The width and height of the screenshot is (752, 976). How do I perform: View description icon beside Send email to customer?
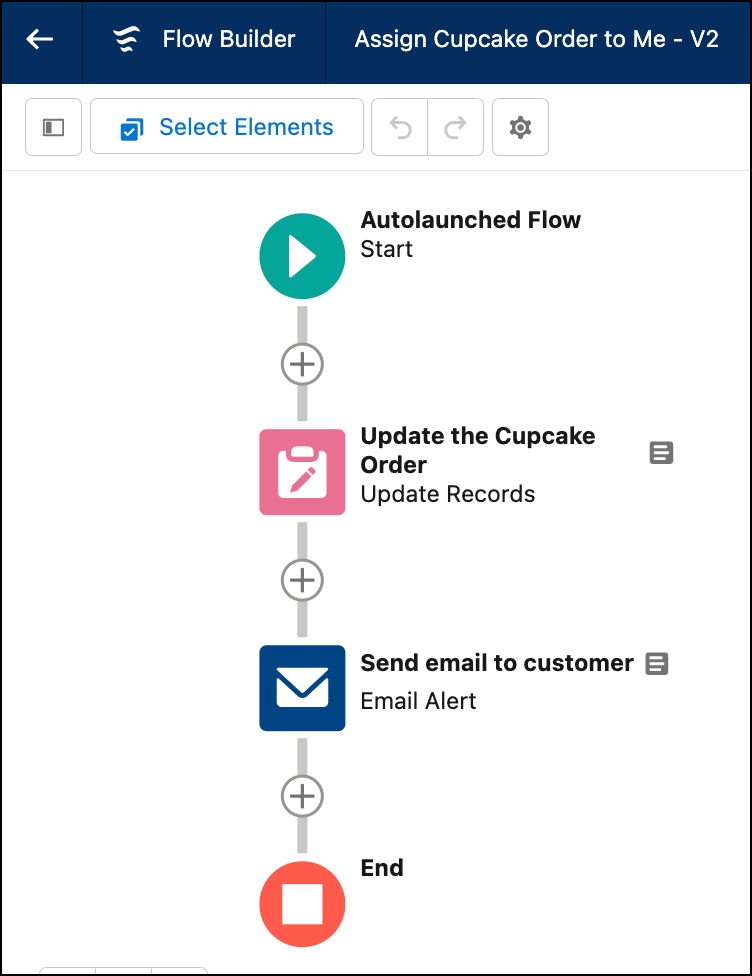pyautogui.click(x=657, y=664)
